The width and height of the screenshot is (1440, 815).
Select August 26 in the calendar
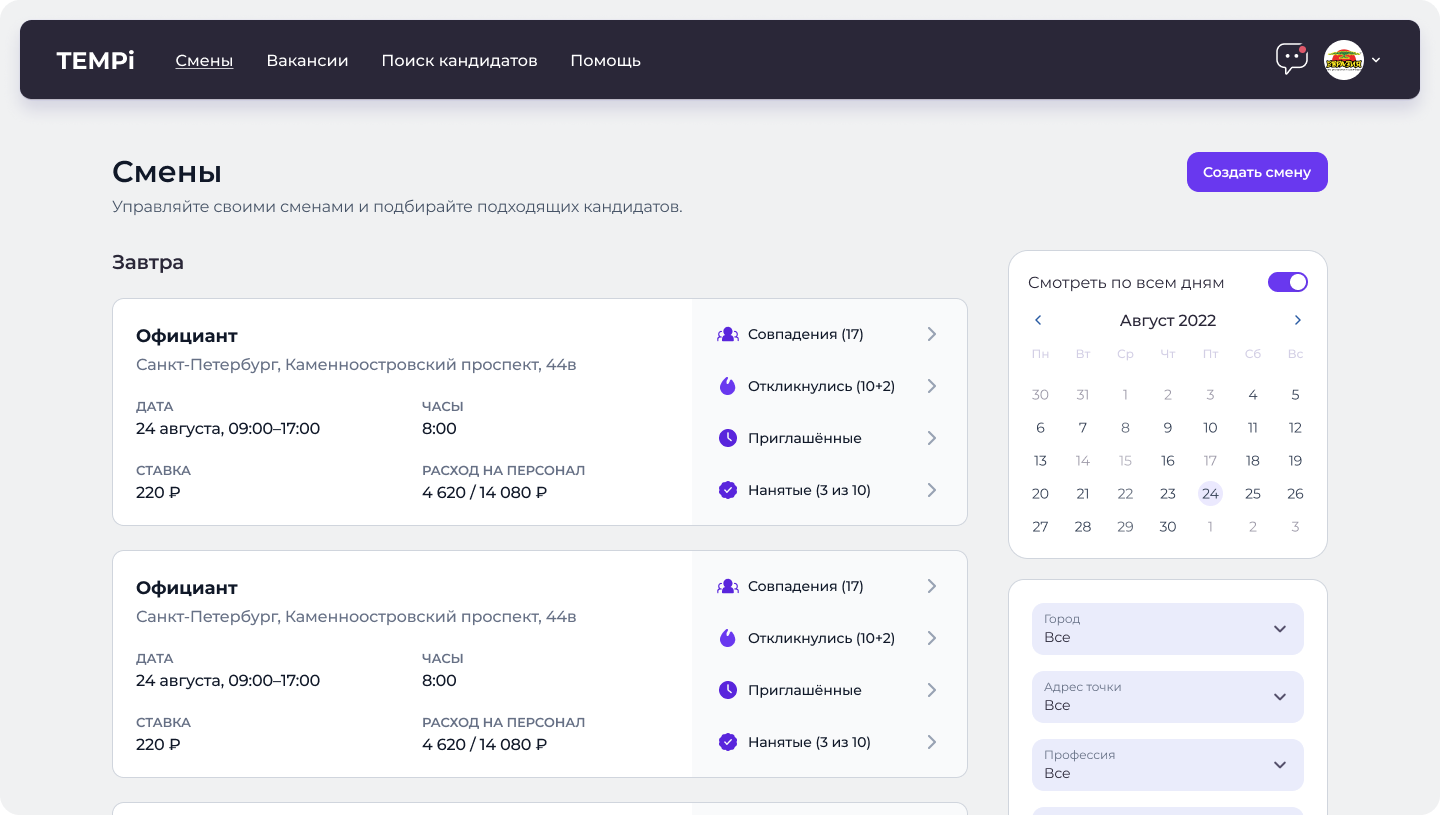(x=1295, y=494)
